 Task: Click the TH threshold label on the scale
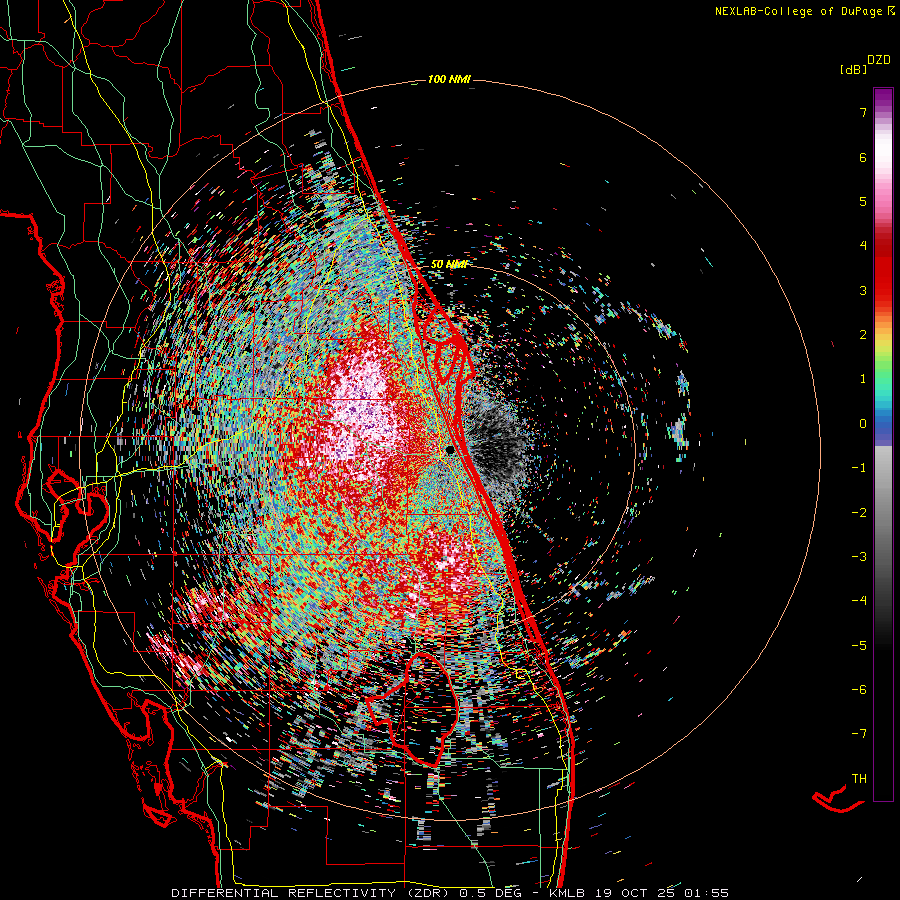[859, 779]
